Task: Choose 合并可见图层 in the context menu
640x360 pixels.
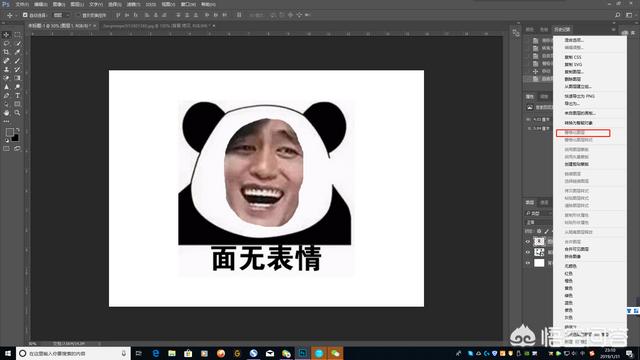Action: pos(576,249)
